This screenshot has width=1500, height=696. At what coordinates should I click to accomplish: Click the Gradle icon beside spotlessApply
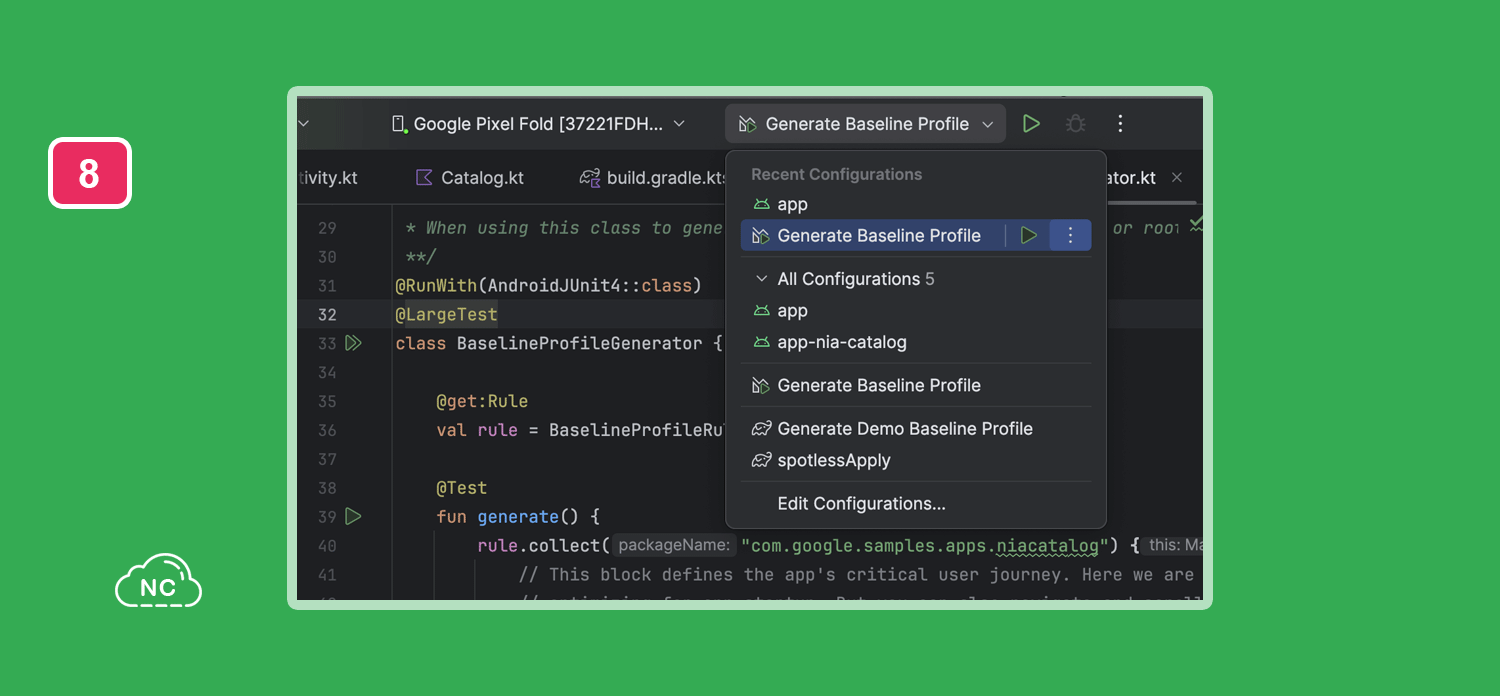[762, 460]
